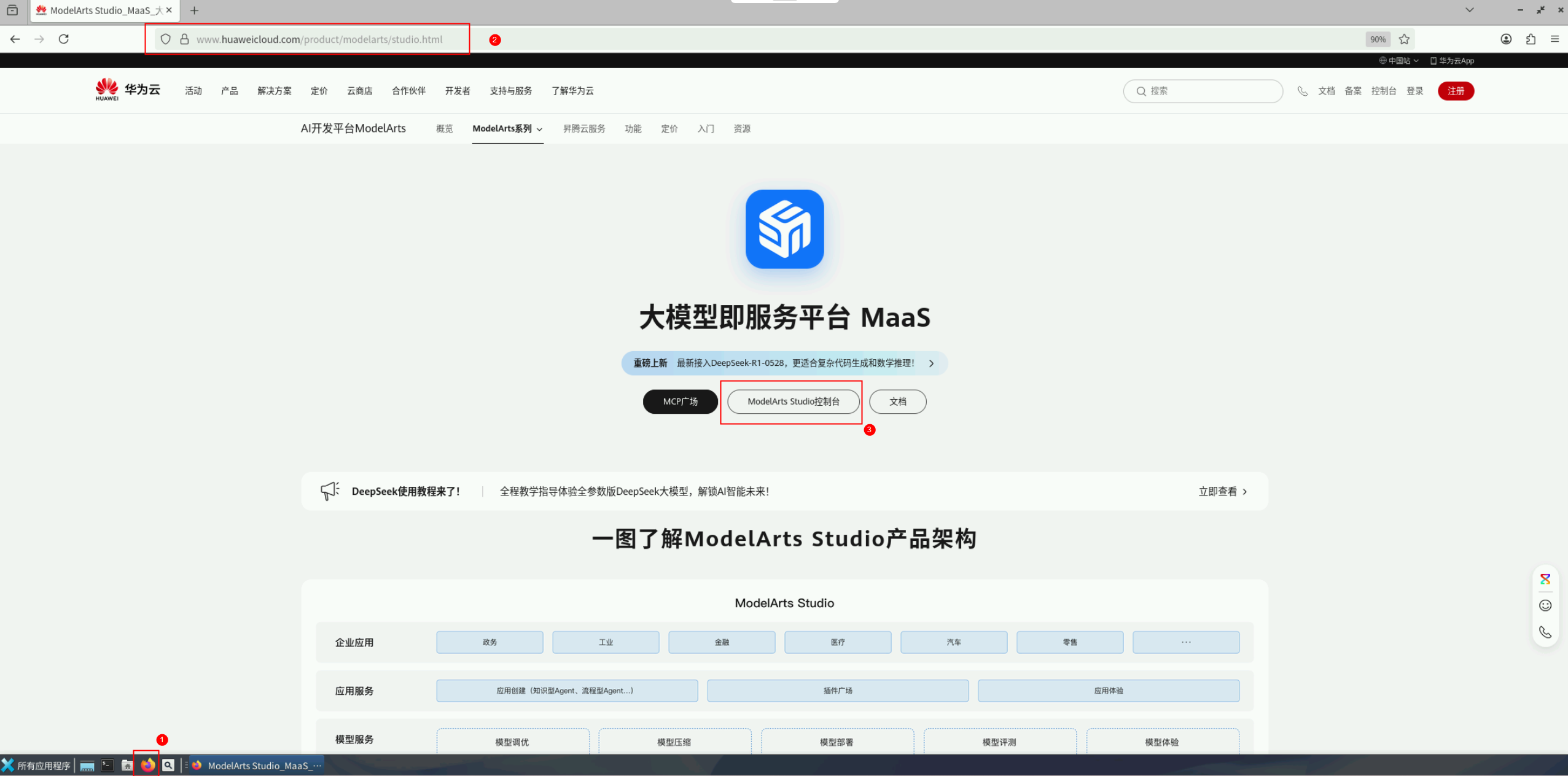Launch Firefox from the taskbar
The height and width of the screenshot is (776, 1568).
coord(147,765)
